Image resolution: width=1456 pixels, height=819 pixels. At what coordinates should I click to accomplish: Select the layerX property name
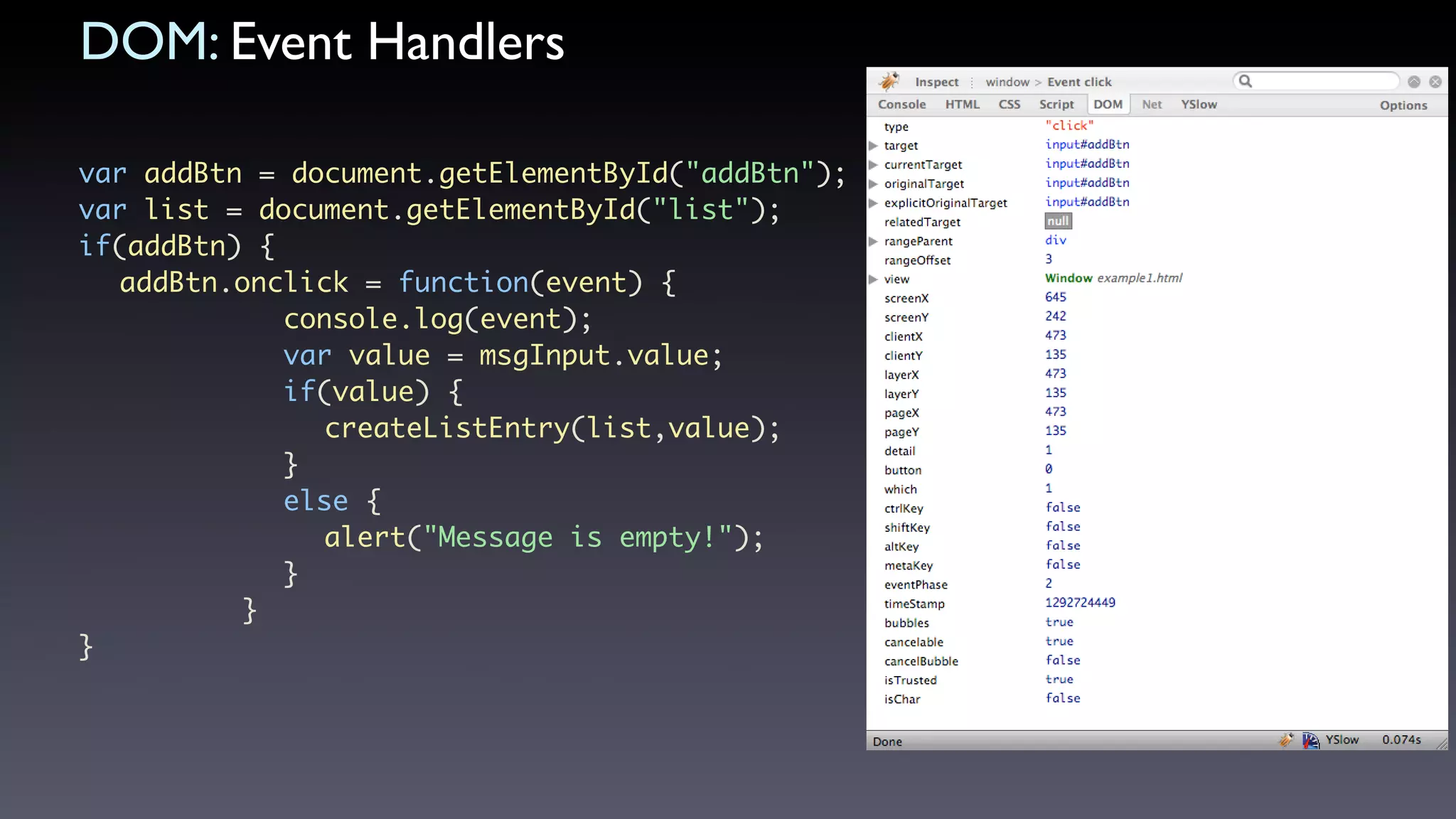click(901, 375)
